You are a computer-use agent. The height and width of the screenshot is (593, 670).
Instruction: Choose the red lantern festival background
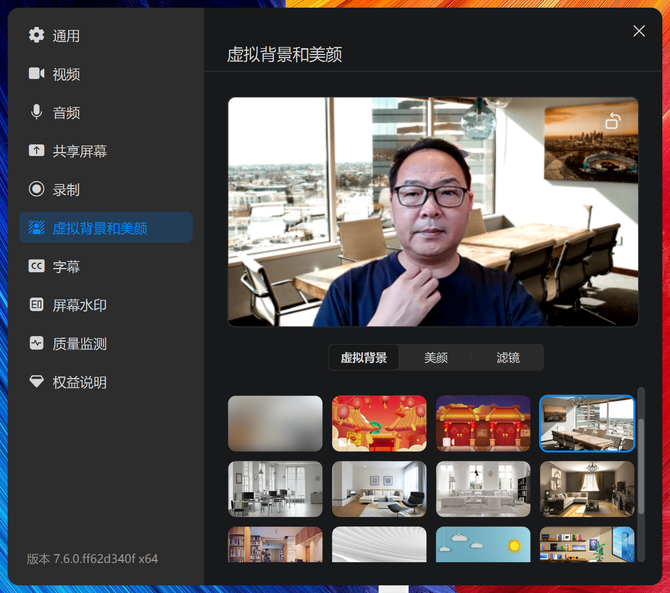[379, 423]
